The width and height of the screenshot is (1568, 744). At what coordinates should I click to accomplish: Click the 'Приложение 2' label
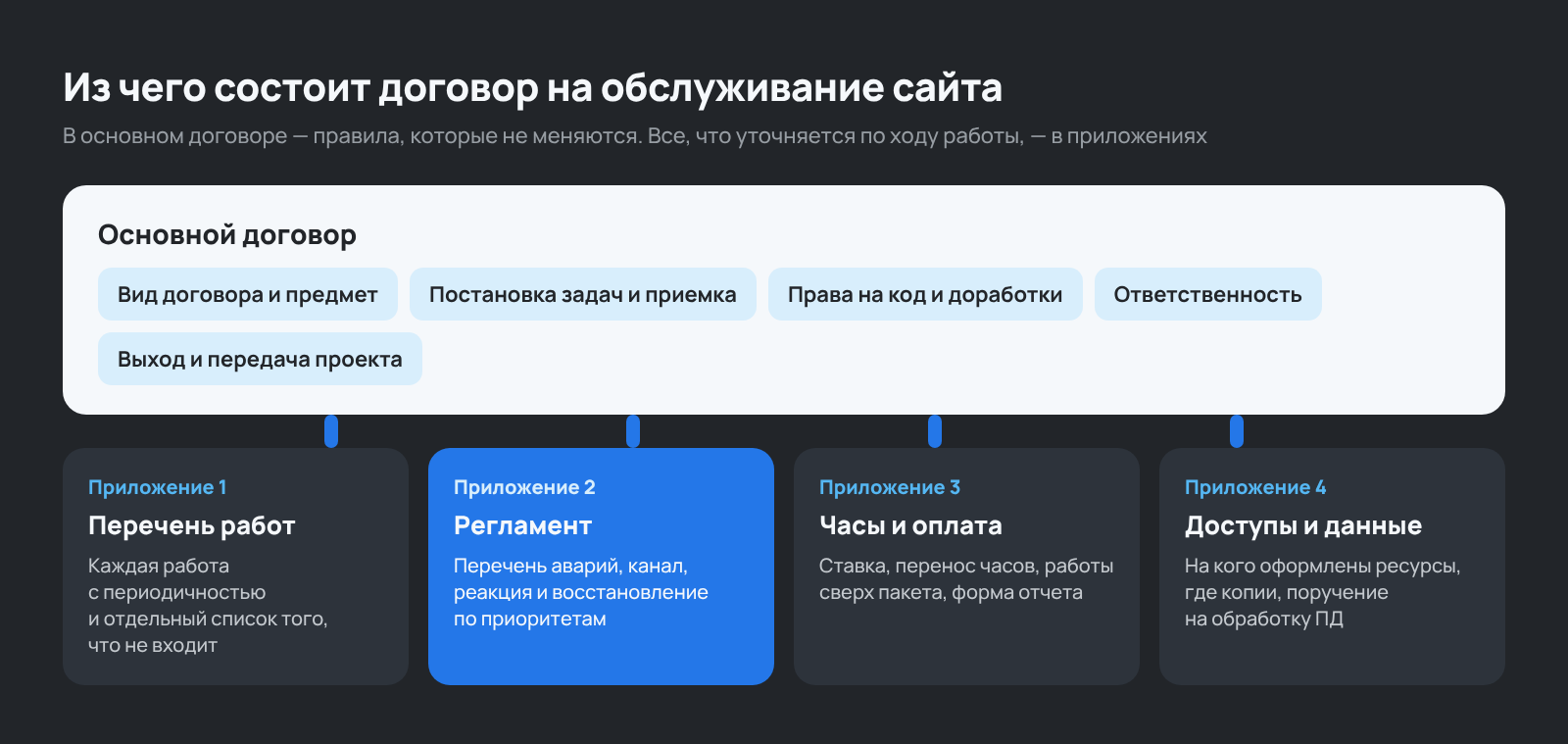[524, 487]
